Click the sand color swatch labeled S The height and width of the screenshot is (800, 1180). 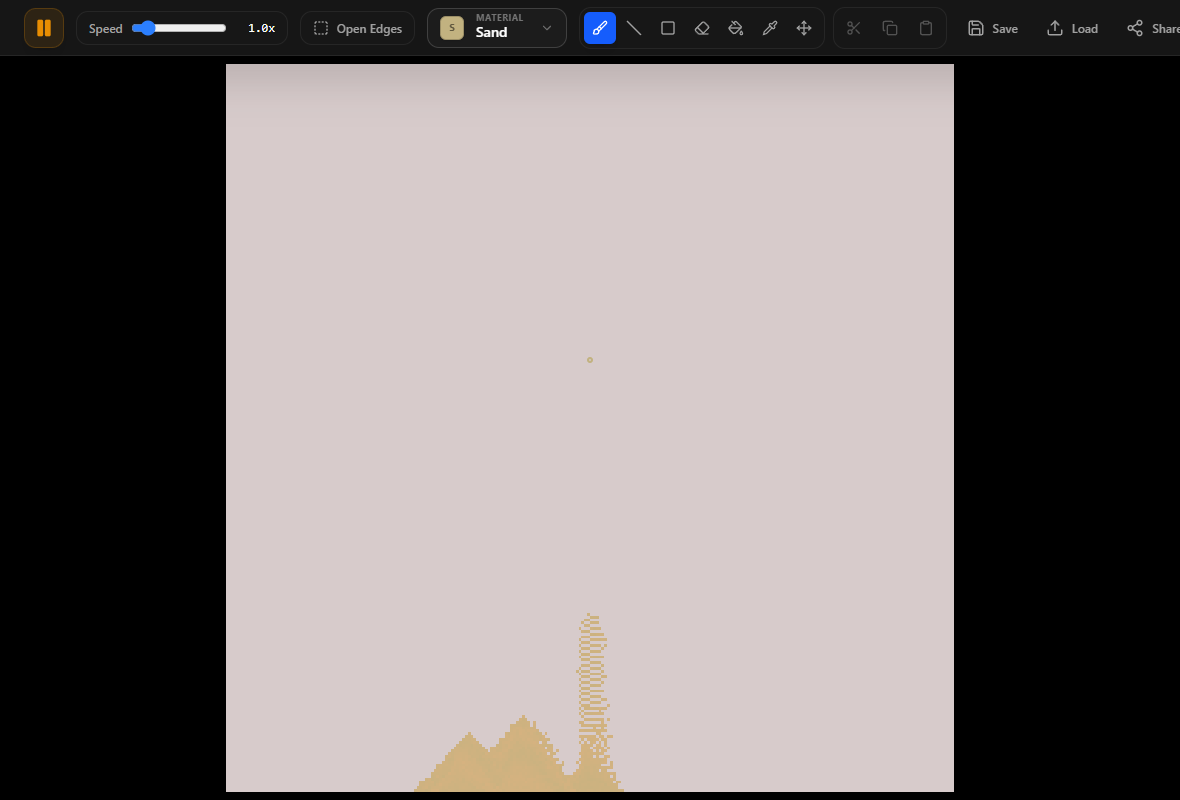[x=452, y=28]
